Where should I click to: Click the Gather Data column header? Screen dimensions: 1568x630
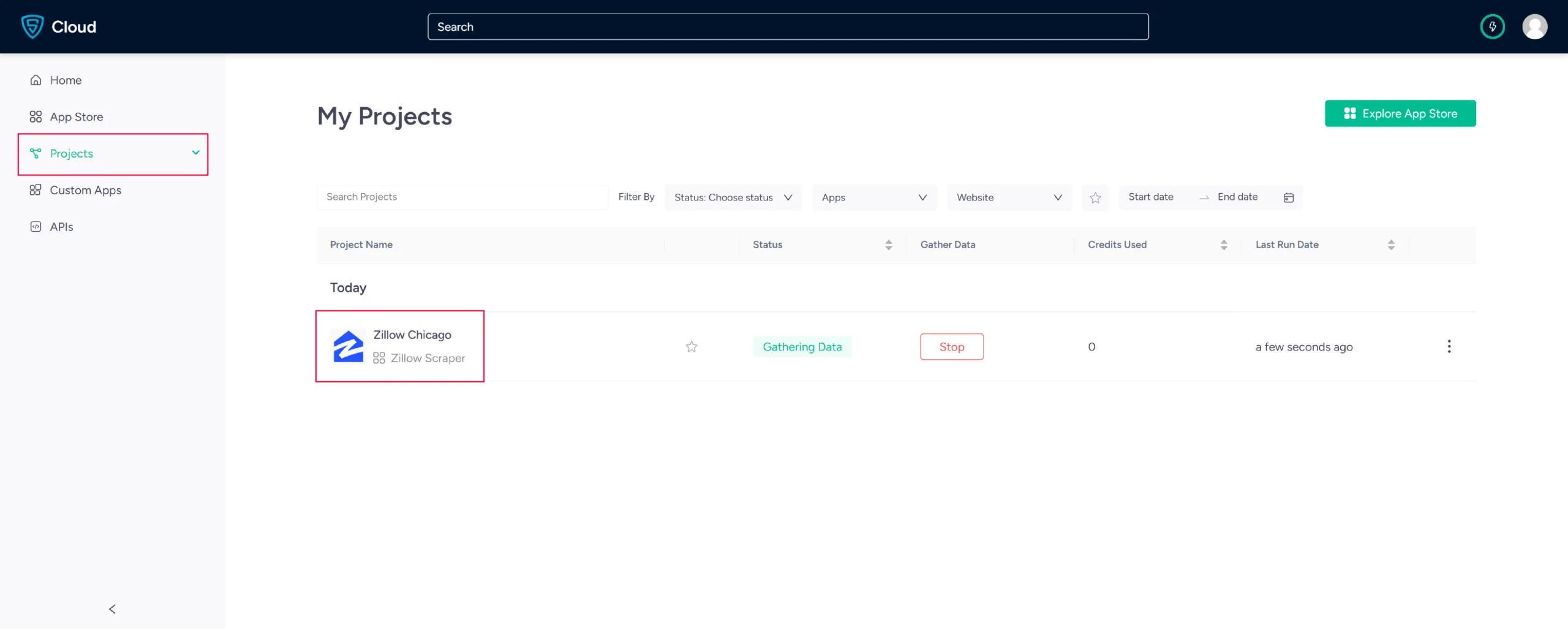click(948, 245)
